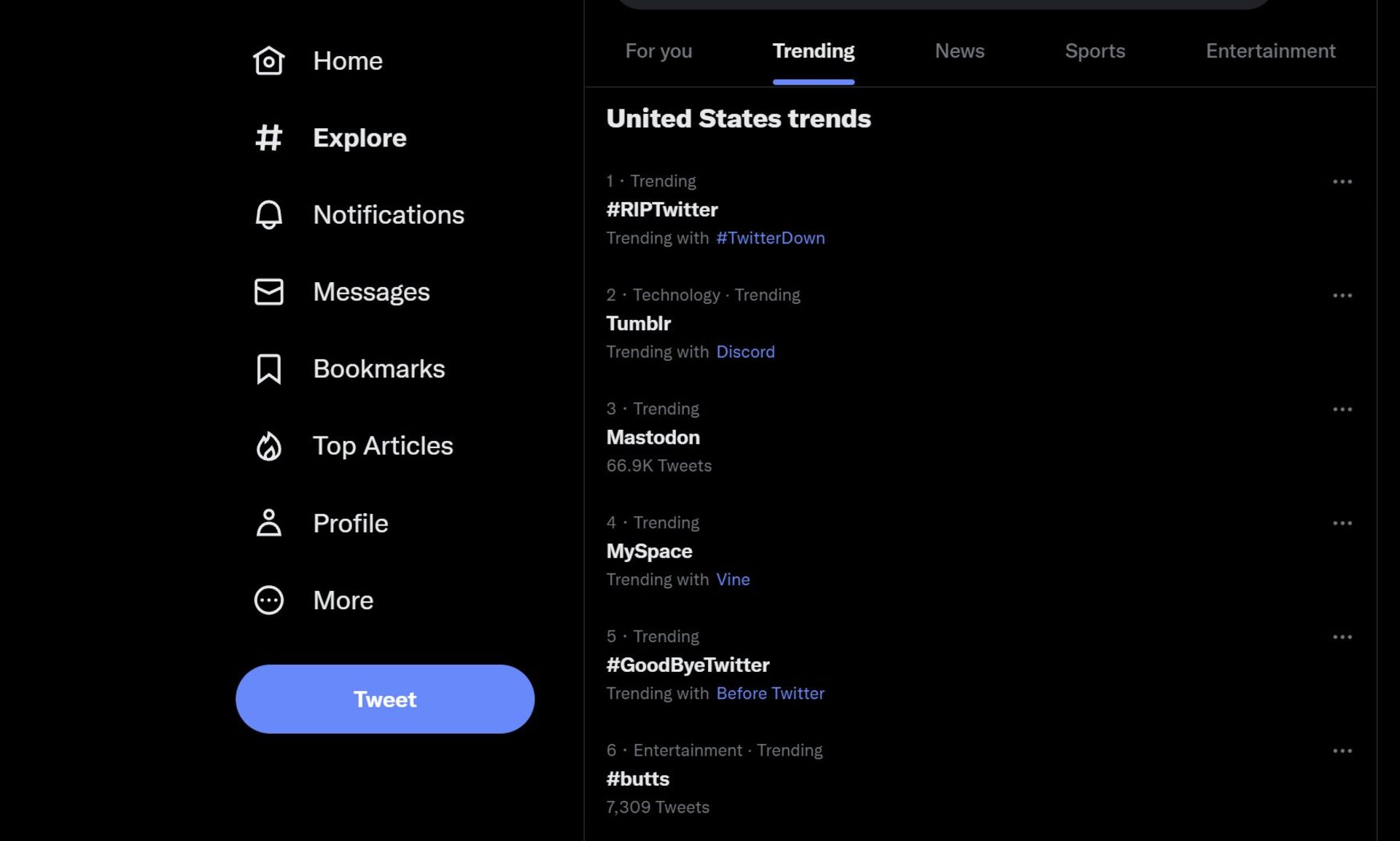Click the Discord link under Tumblr
The image size is (1400, 841).
click(745, 351)
